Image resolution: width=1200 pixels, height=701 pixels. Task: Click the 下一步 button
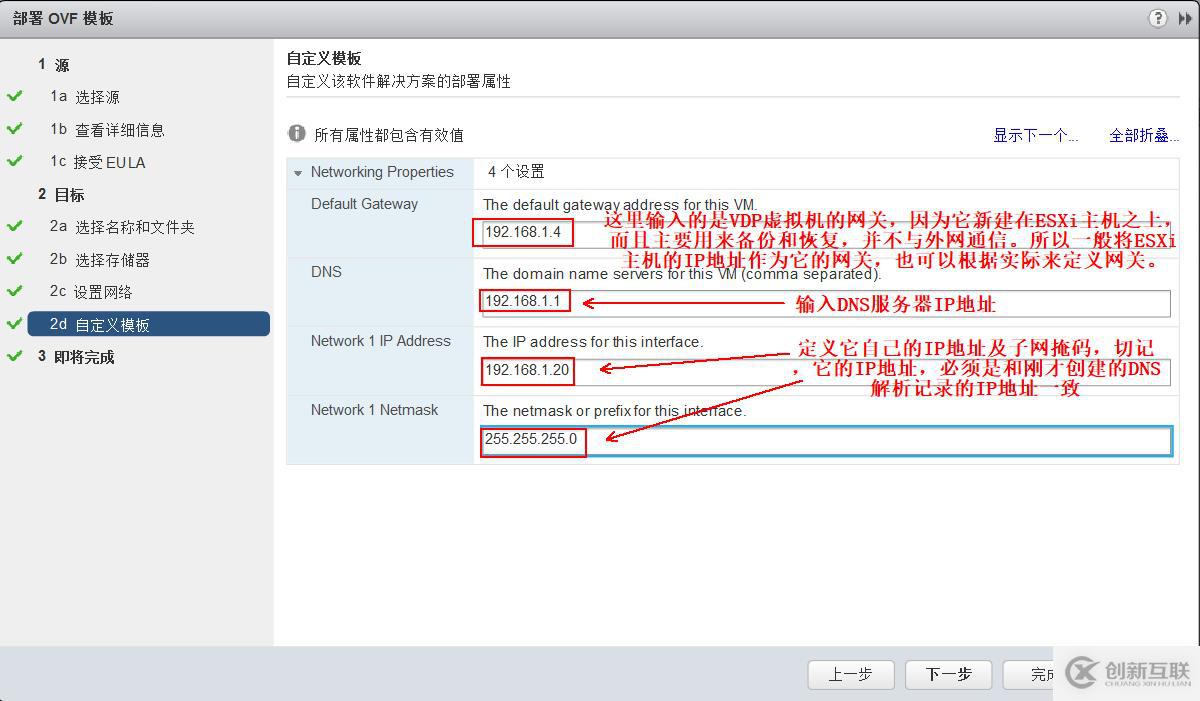click(x=948, y=675)
